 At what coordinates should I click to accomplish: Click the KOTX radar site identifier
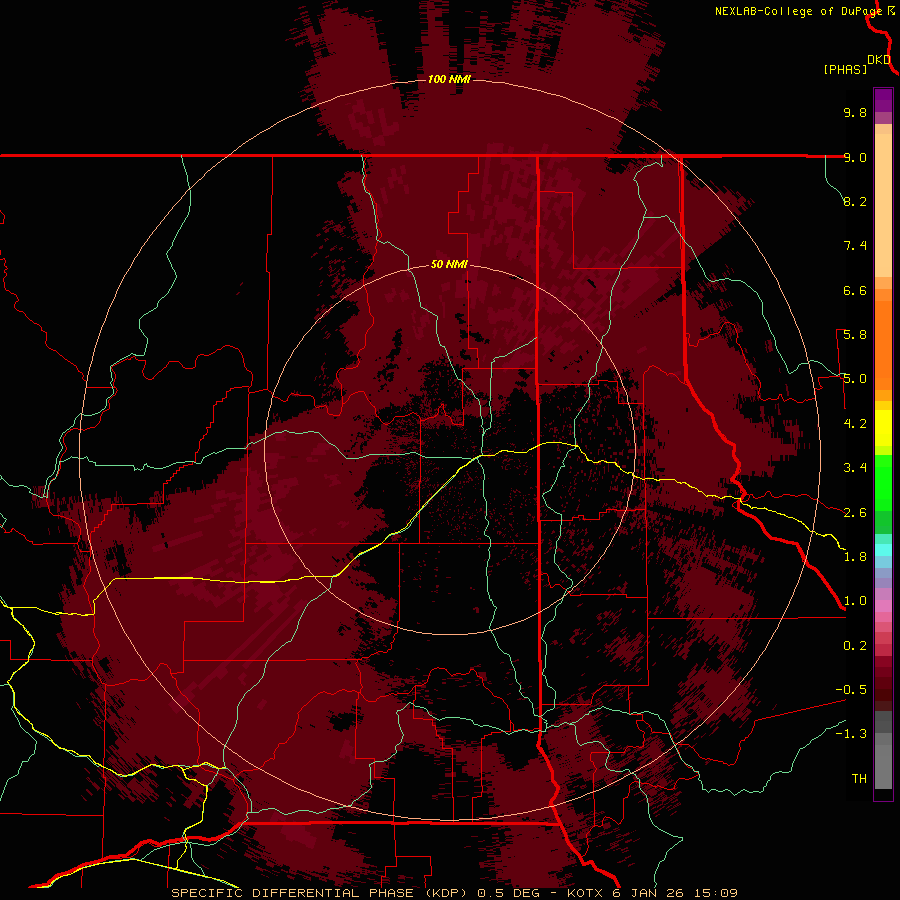click(x=585, y=893)
